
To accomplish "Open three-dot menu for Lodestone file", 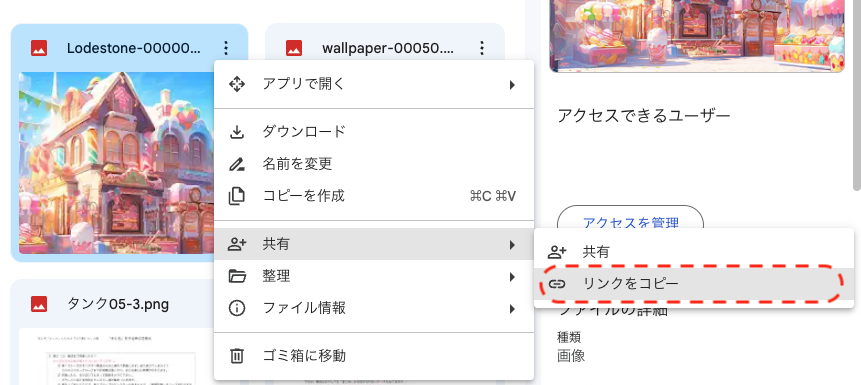I will click(x=226, y=48).
